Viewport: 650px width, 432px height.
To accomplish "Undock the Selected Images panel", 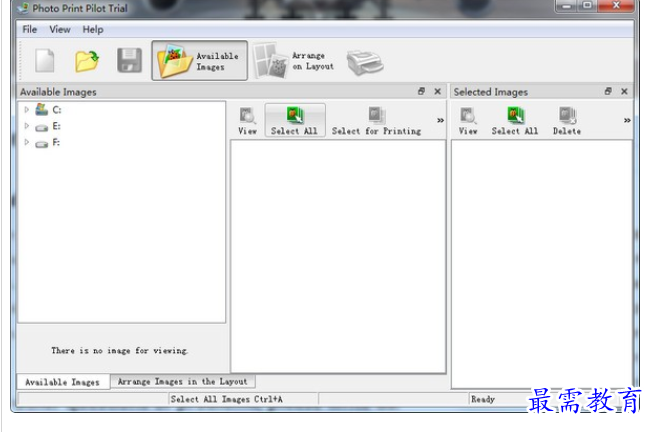I will coord(608,91).
